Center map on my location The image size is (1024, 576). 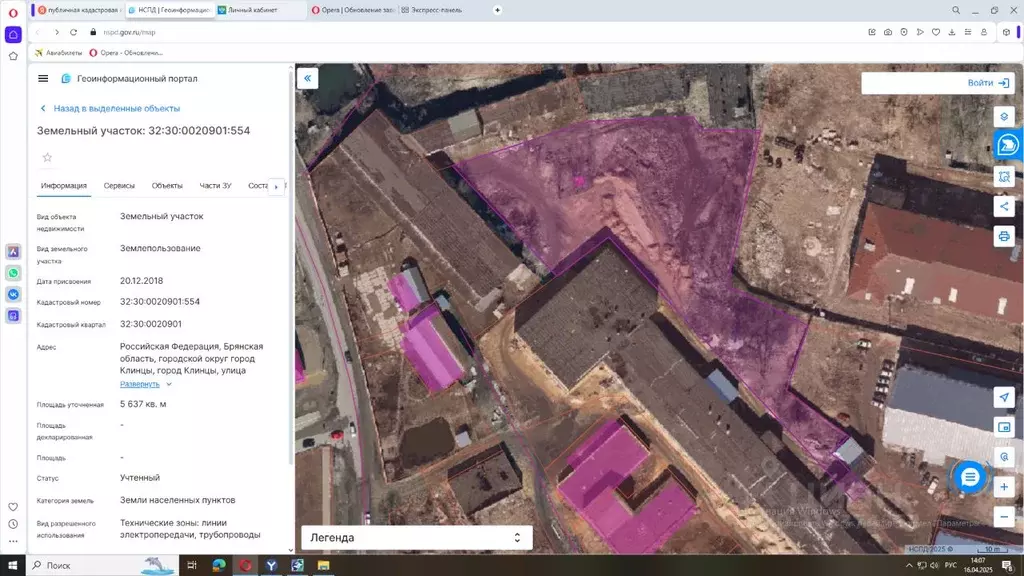pyautogui.click(x=1004, y=397)
